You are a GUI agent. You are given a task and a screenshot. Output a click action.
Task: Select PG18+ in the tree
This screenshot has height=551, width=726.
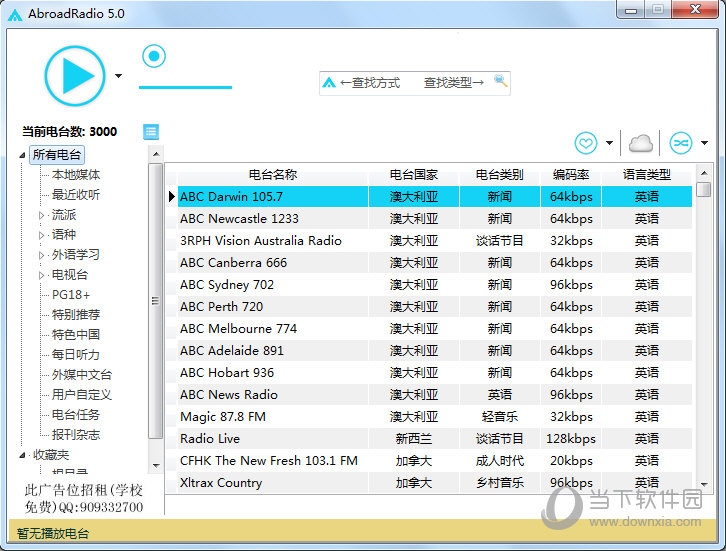pyautogui.click(x=71, y=295)
